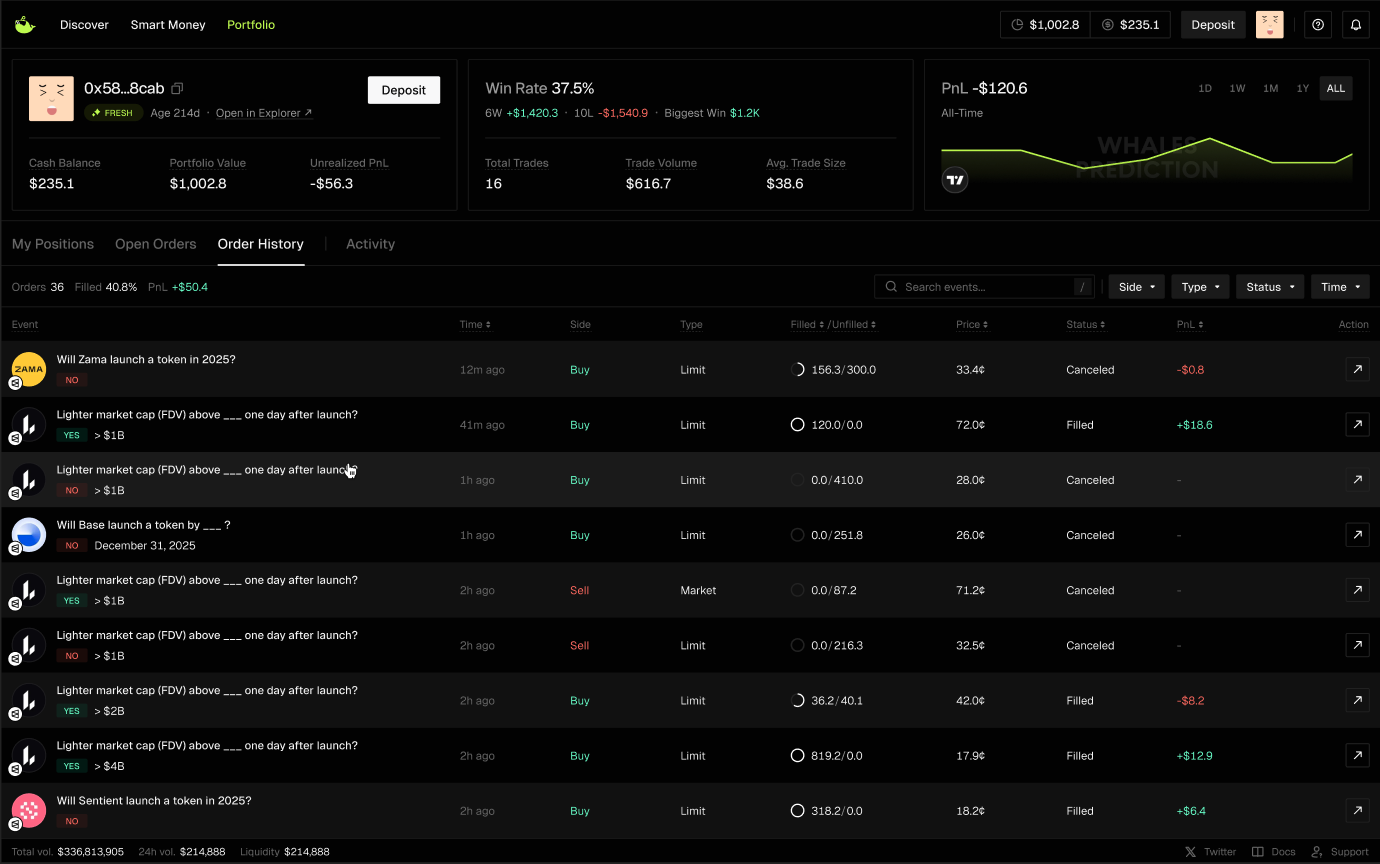
Task: Select the 1M PnL timeframe
Action: tap(1270, 89)
